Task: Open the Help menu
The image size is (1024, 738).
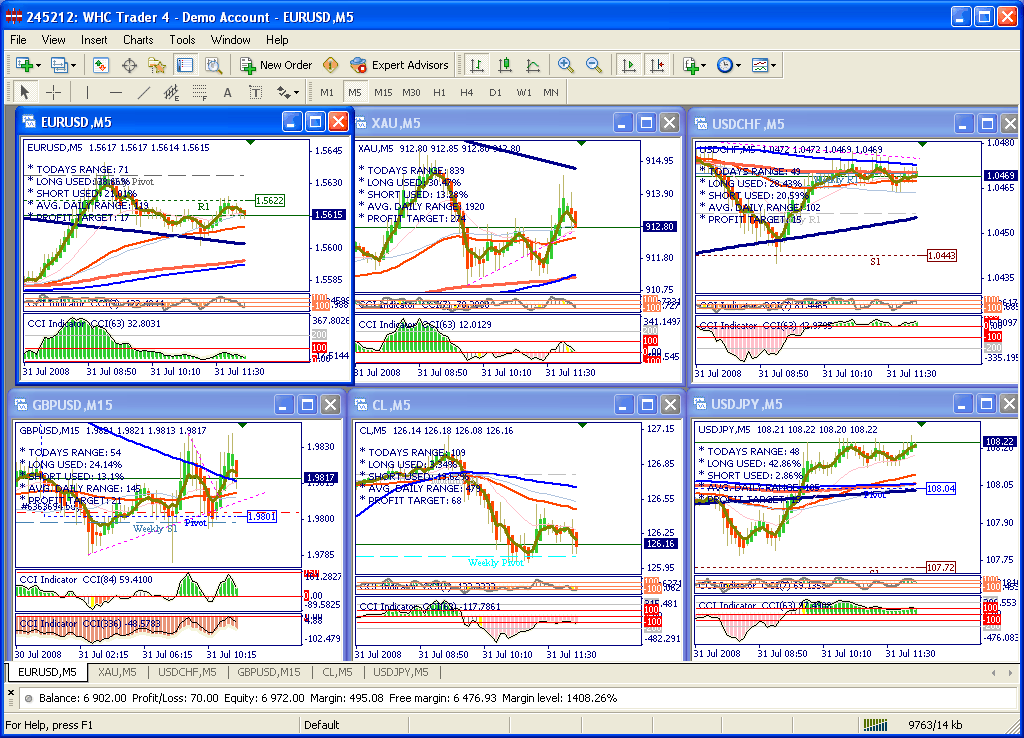Action: (x=277, y=40)
